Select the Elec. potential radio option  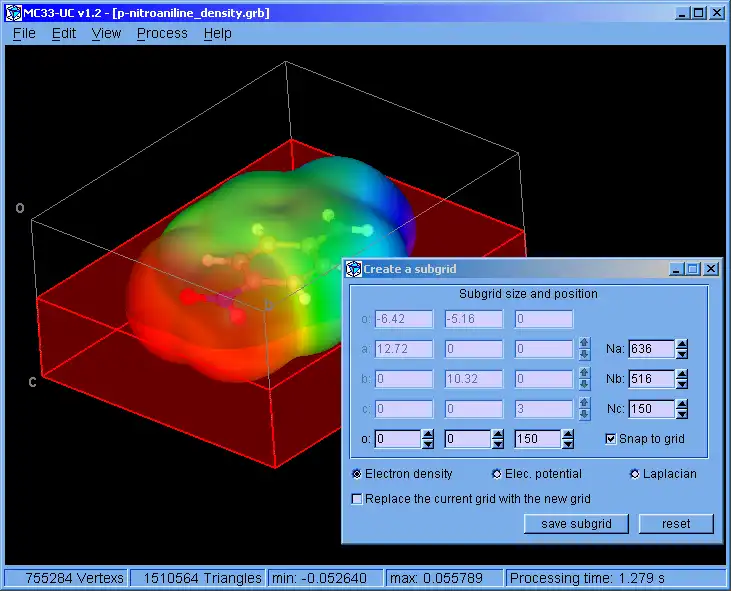pos(497,474)
